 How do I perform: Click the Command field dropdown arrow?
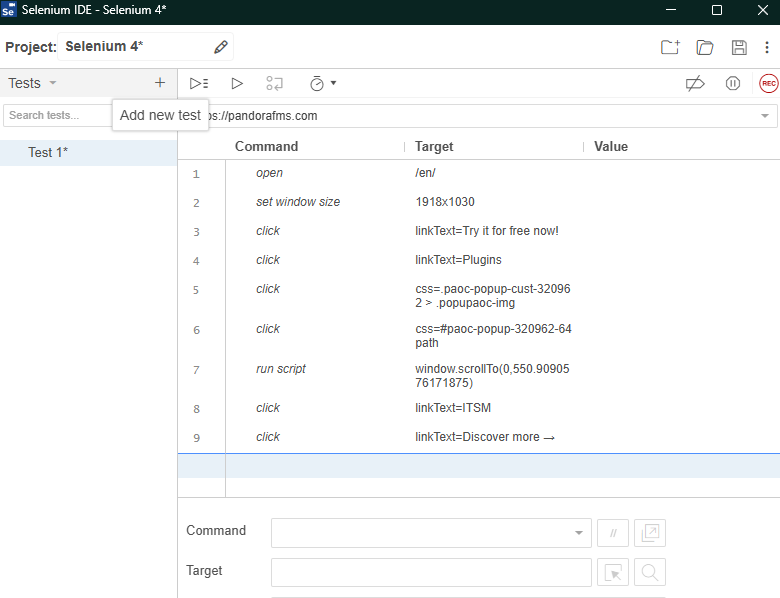coord(579,533)
